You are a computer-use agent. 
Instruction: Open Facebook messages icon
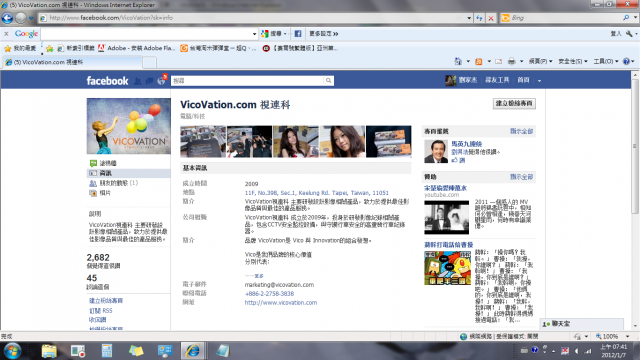[x=149, y=81]
